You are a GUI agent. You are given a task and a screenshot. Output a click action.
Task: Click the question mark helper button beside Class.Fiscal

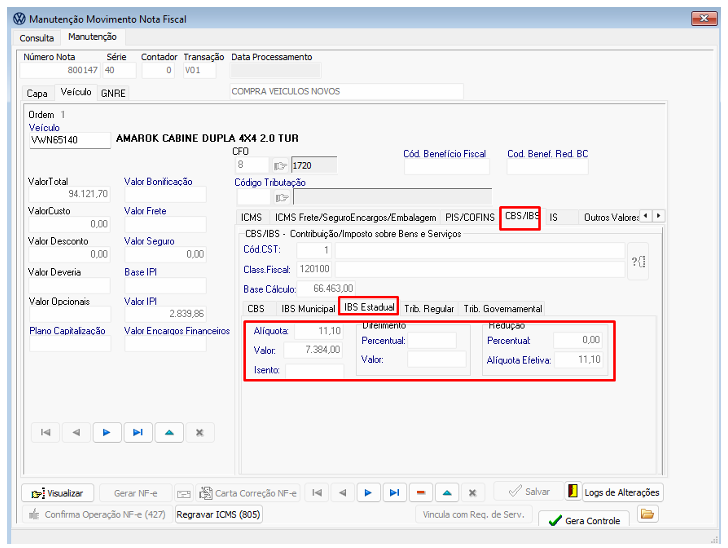click(x=639, y=260)
